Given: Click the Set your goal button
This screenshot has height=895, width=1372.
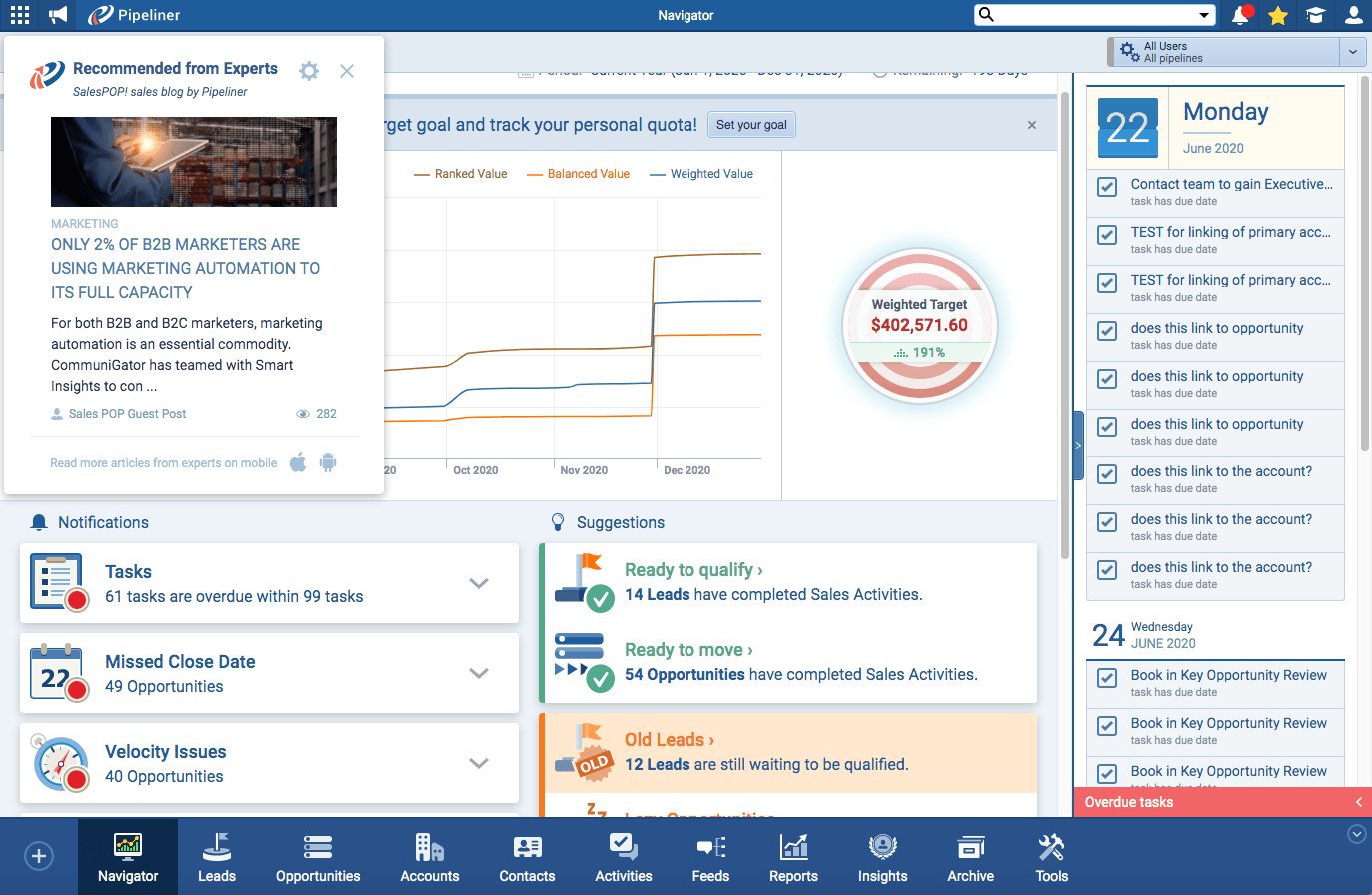Looking at the screenshot, I should tap(751, 125).
